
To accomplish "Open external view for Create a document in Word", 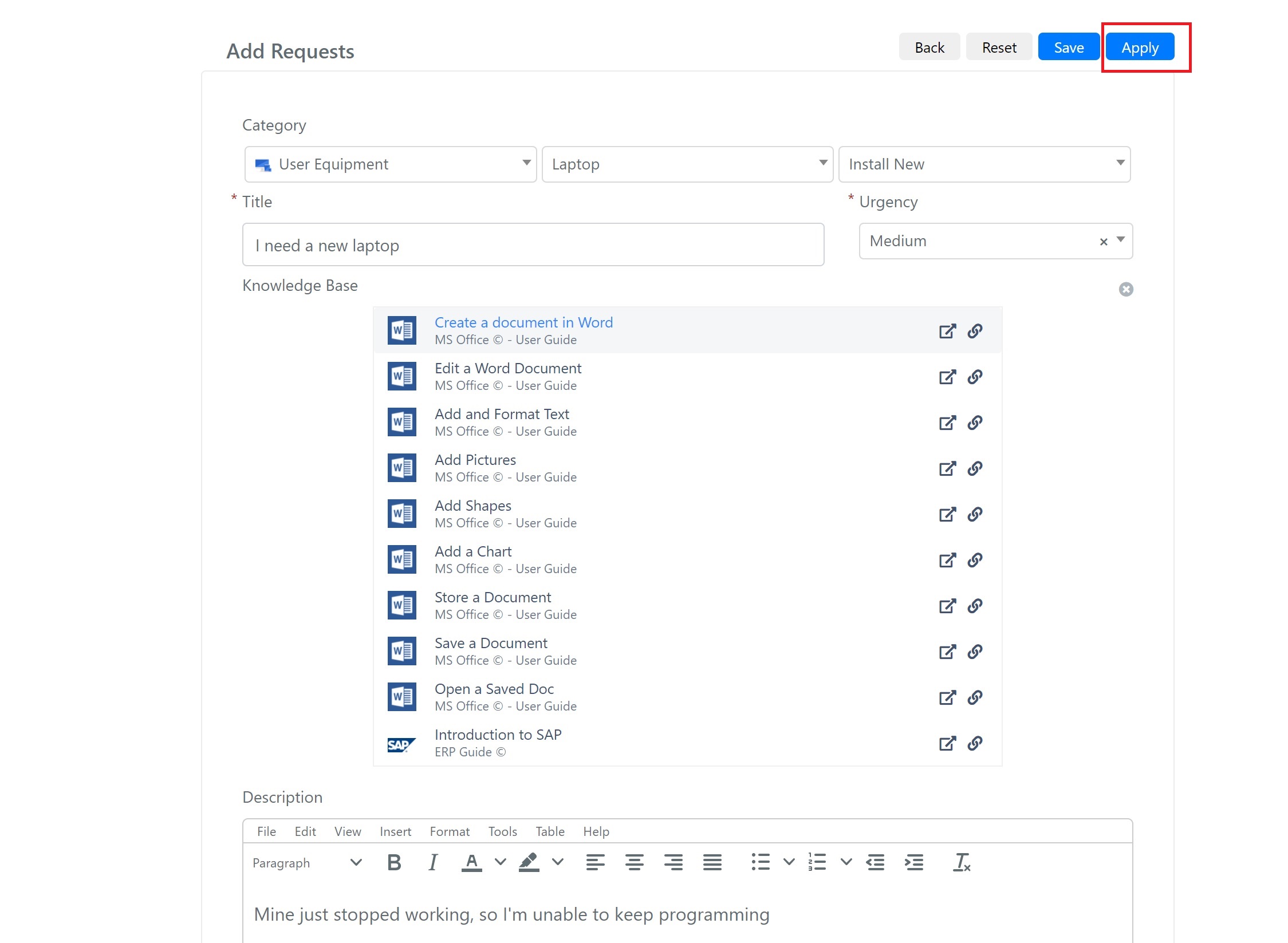I will [x=947, y=331].
